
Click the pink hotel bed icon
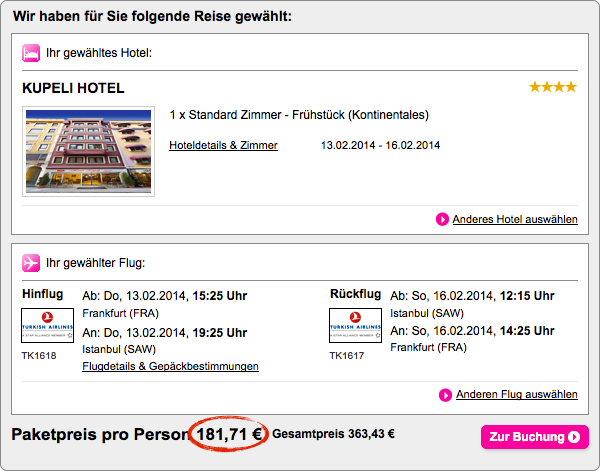(31, 52)
